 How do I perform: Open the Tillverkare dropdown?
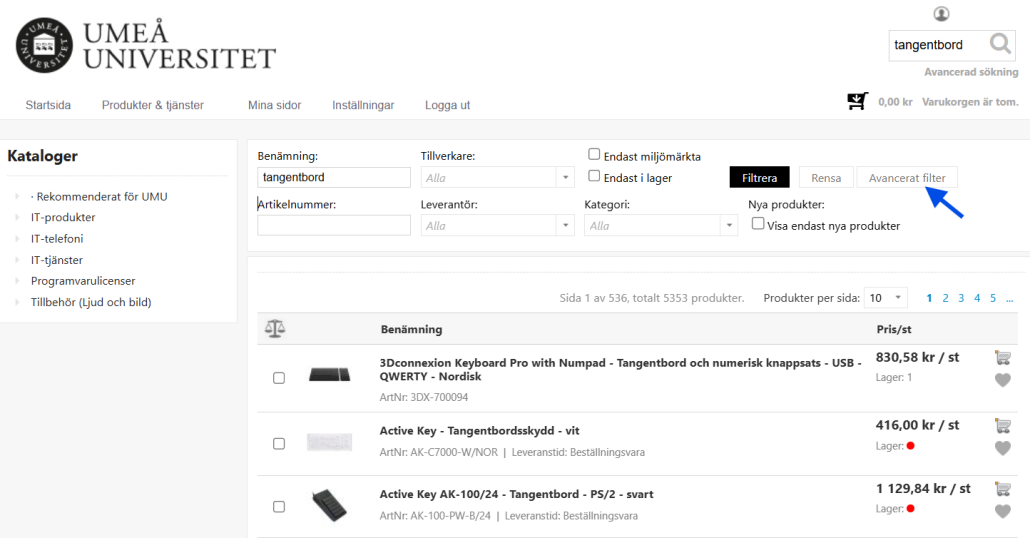click(x=497, y=178)
